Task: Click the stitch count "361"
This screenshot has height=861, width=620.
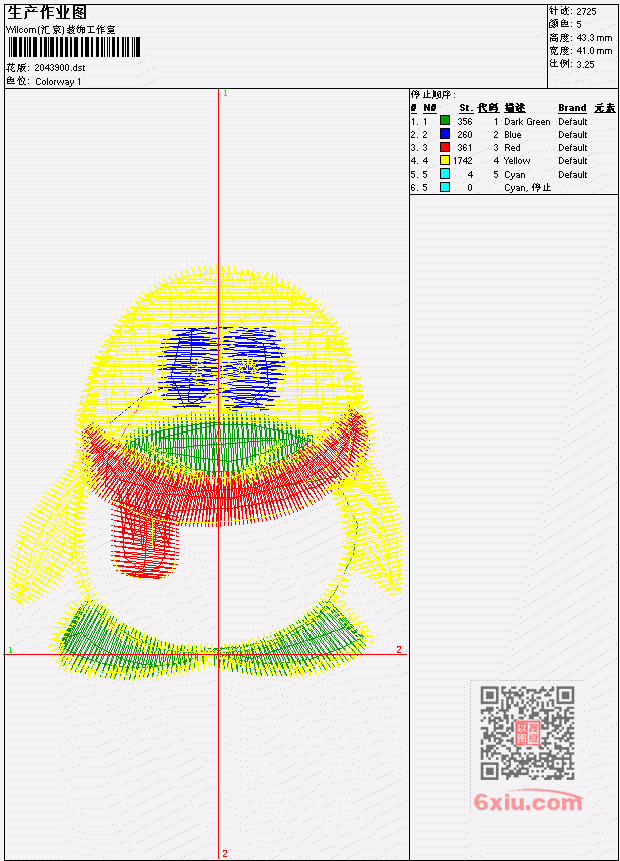Action: 465,148
